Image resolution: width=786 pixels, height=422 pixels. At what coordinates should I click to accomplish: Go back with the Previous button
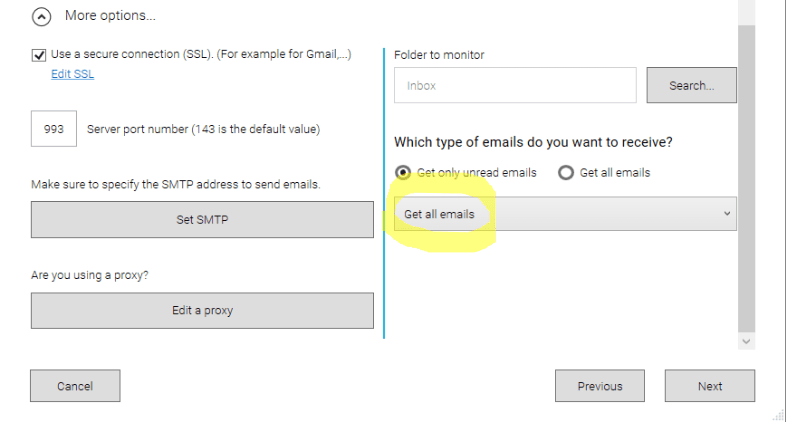(600, 386)
